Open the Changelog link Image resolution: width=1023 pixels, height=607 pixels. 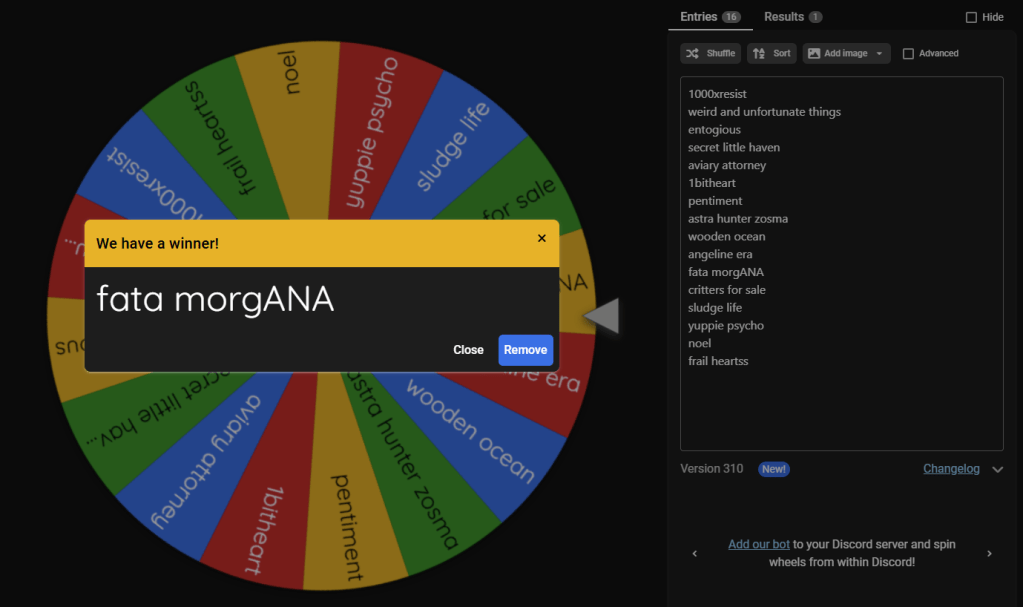(x=951, y=469)
